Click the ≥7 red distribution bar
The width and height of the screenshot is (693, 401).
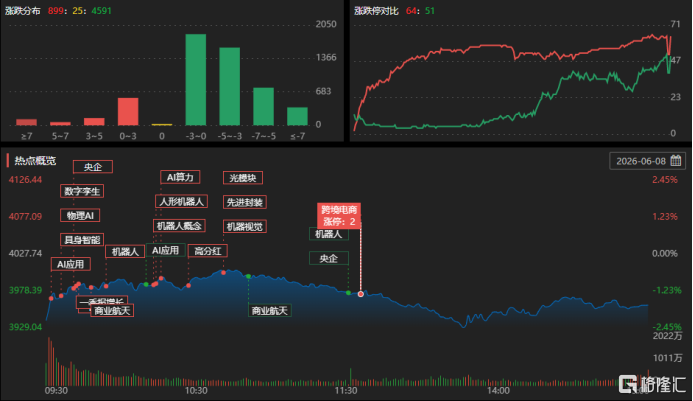click(27, 122)
